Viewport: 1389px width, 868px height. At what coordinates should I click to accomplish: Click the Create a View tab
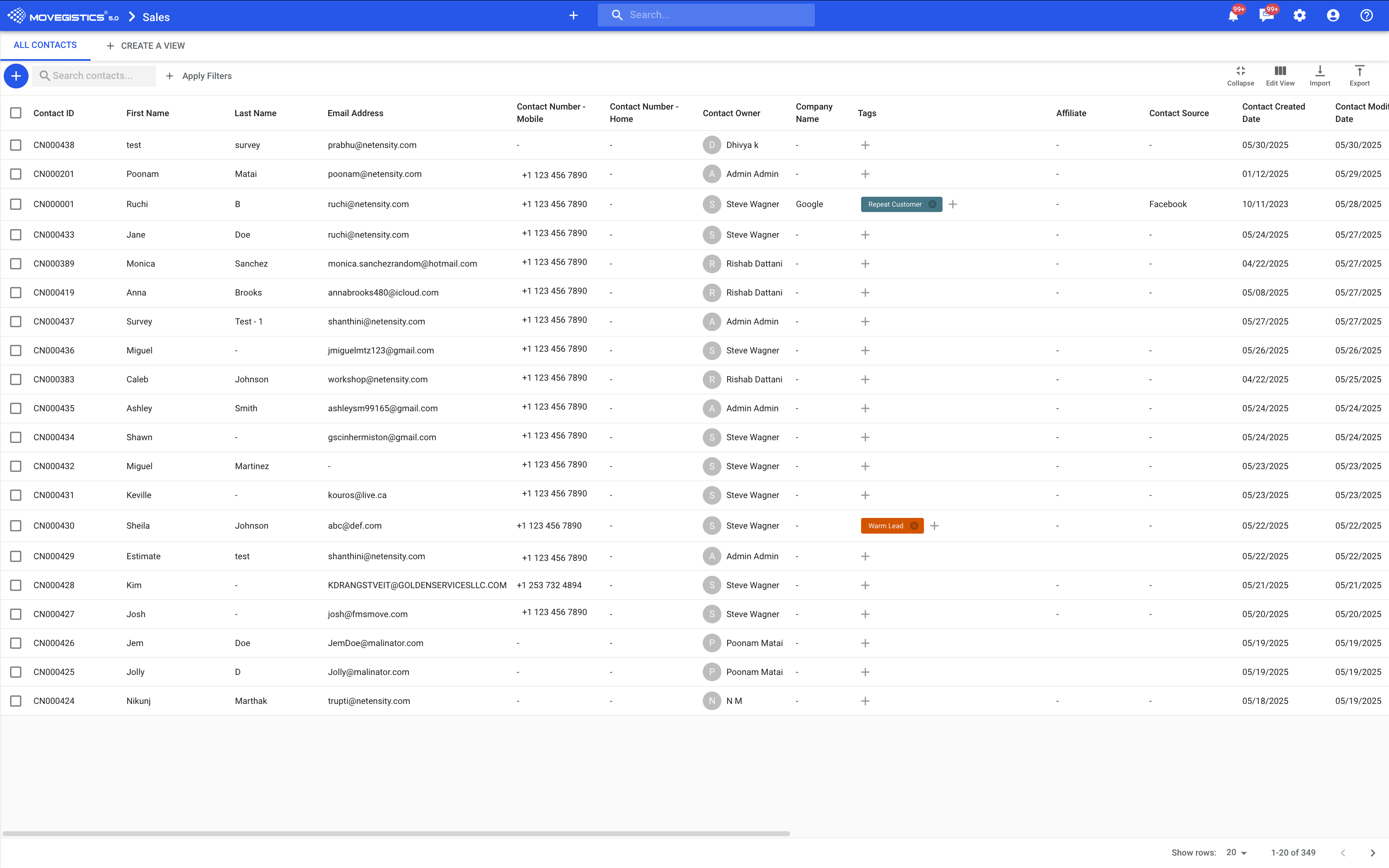(146, 46)
